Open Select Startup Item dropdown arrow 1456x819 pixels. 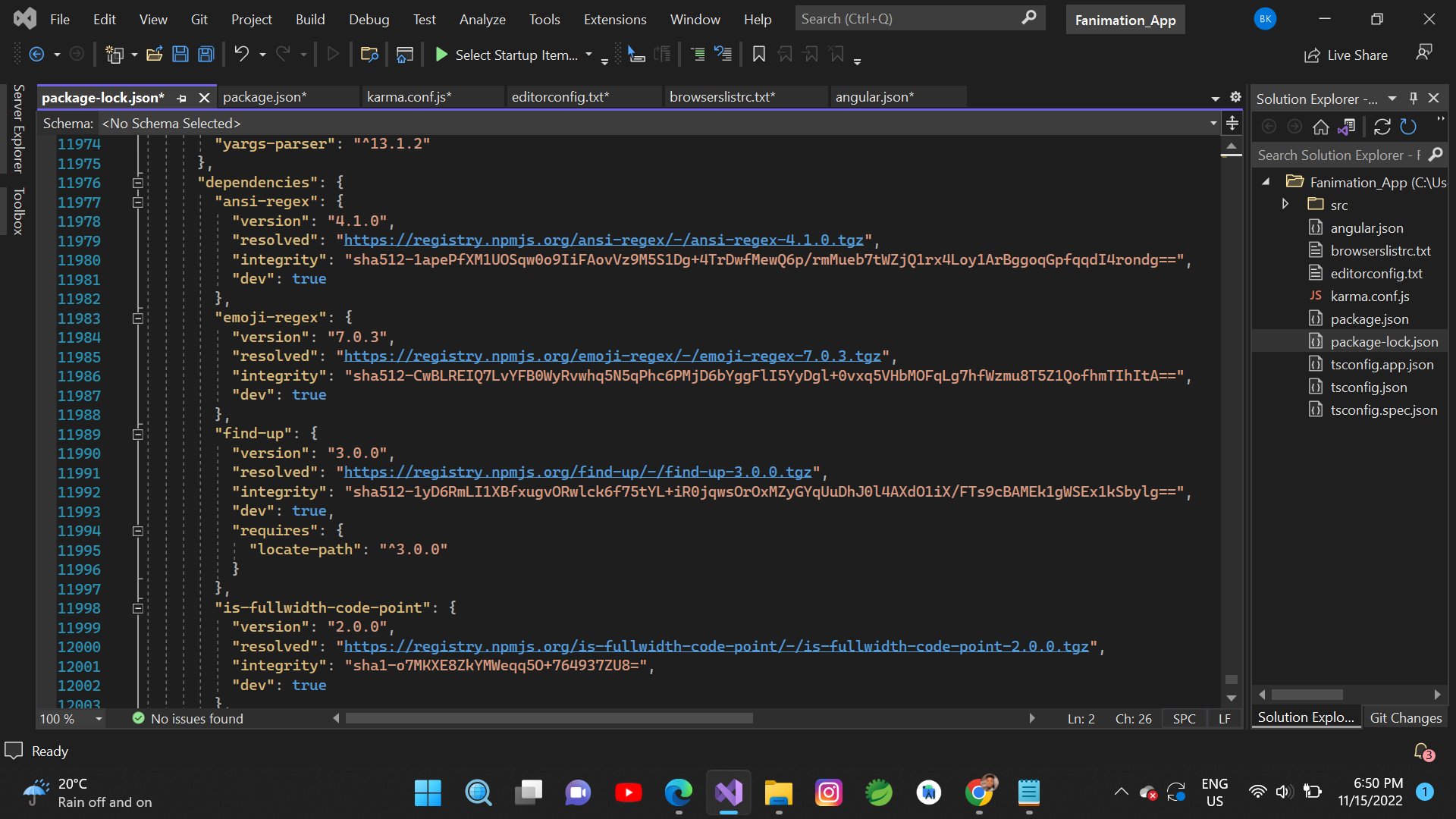[x=588, y=55]
